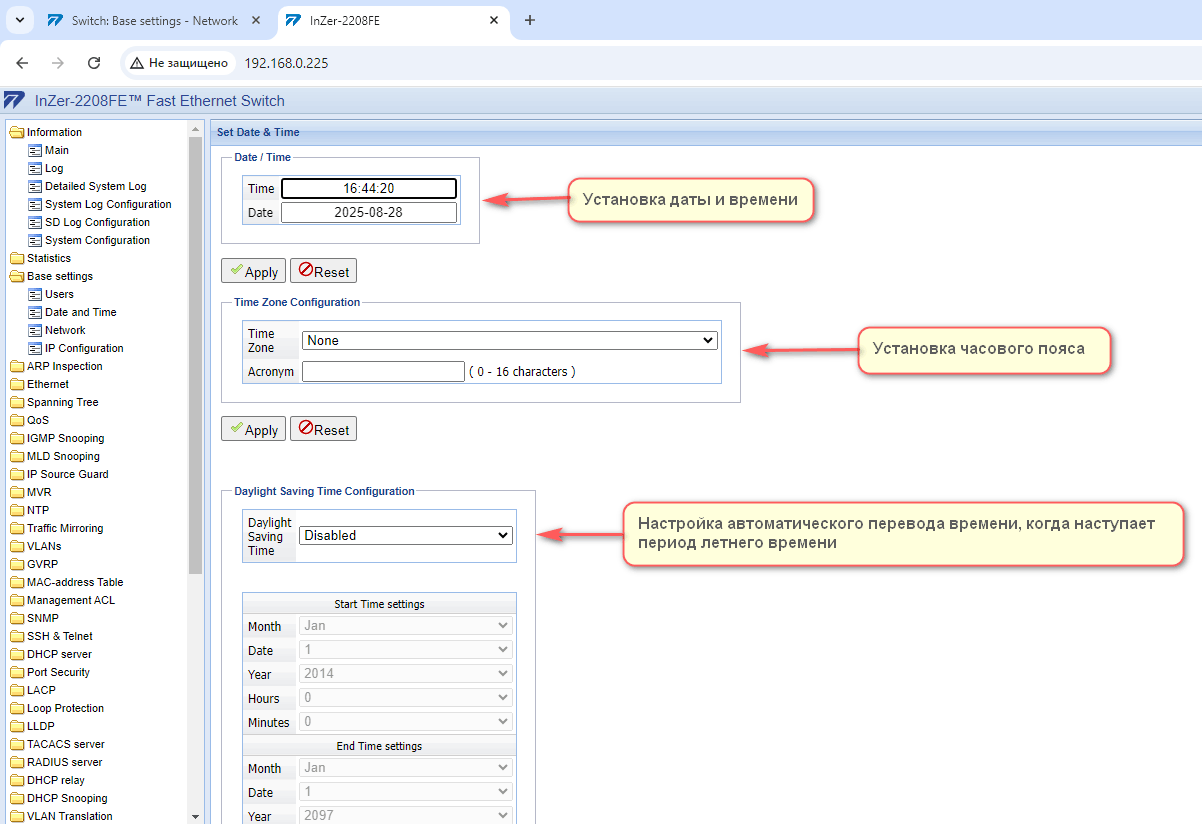Click the sidebar scroll down arrow
Image resolution: width=1202 pixels, height=824 pixels.
(x=196, y=816)
